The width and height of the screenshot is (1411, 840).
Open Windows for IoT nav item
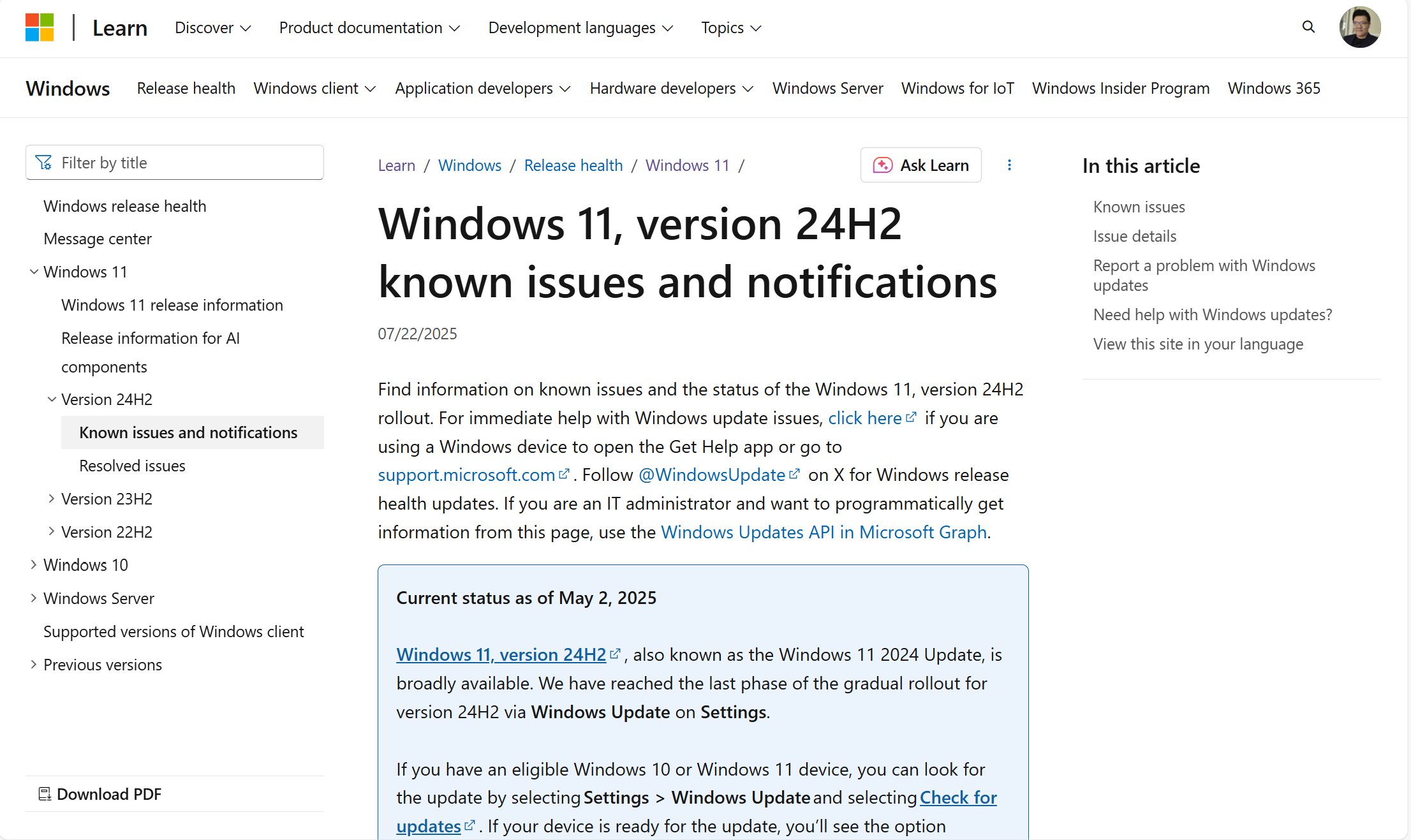coord(957,88)
